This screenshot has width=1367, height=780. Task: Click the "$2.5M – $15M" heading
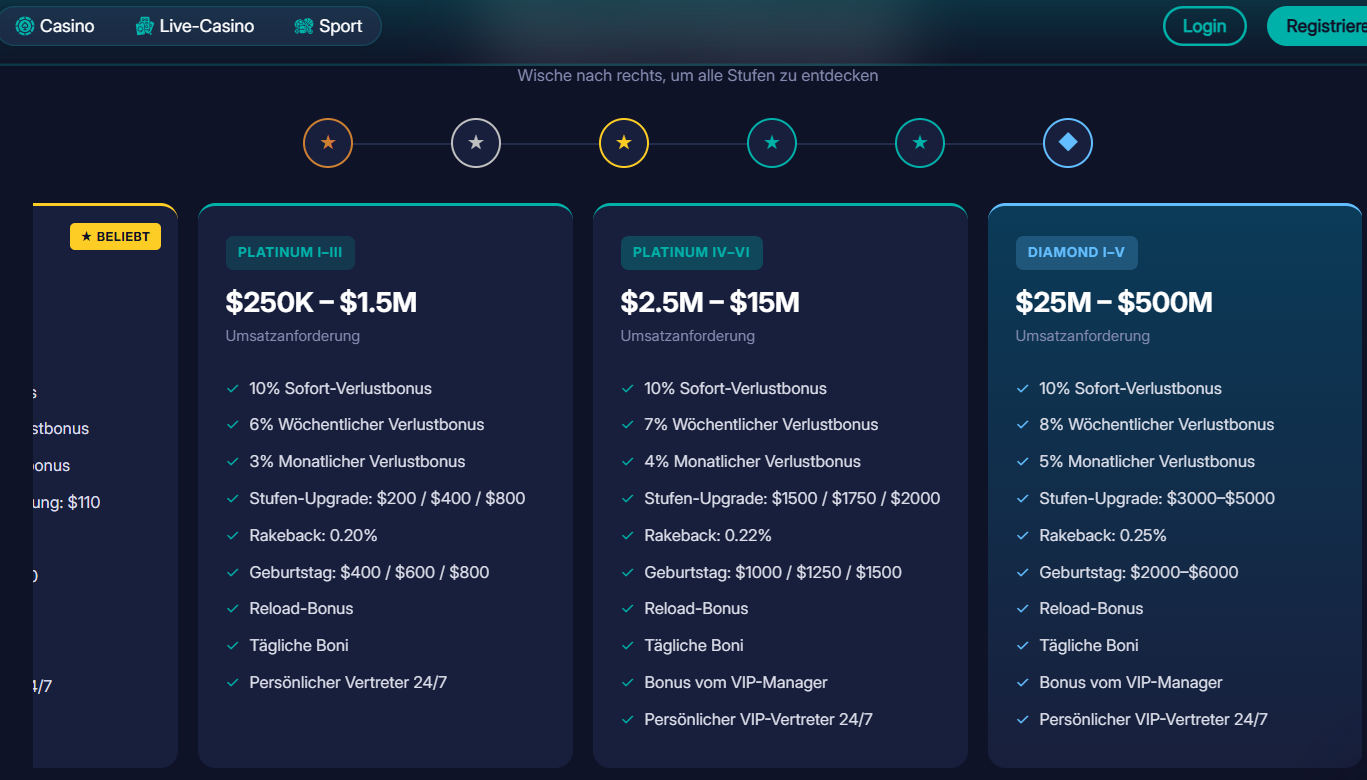[x=710, y=302]
